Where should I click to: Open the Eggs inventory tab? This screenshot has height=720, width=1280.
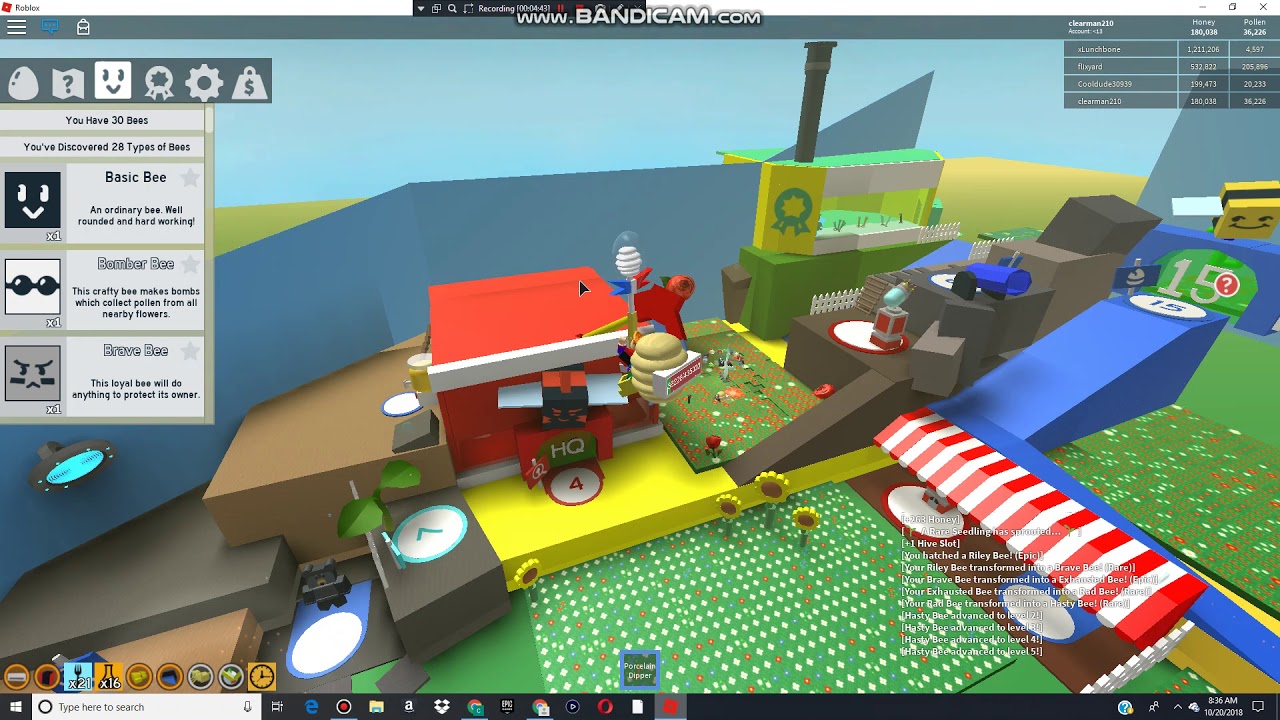23,82
